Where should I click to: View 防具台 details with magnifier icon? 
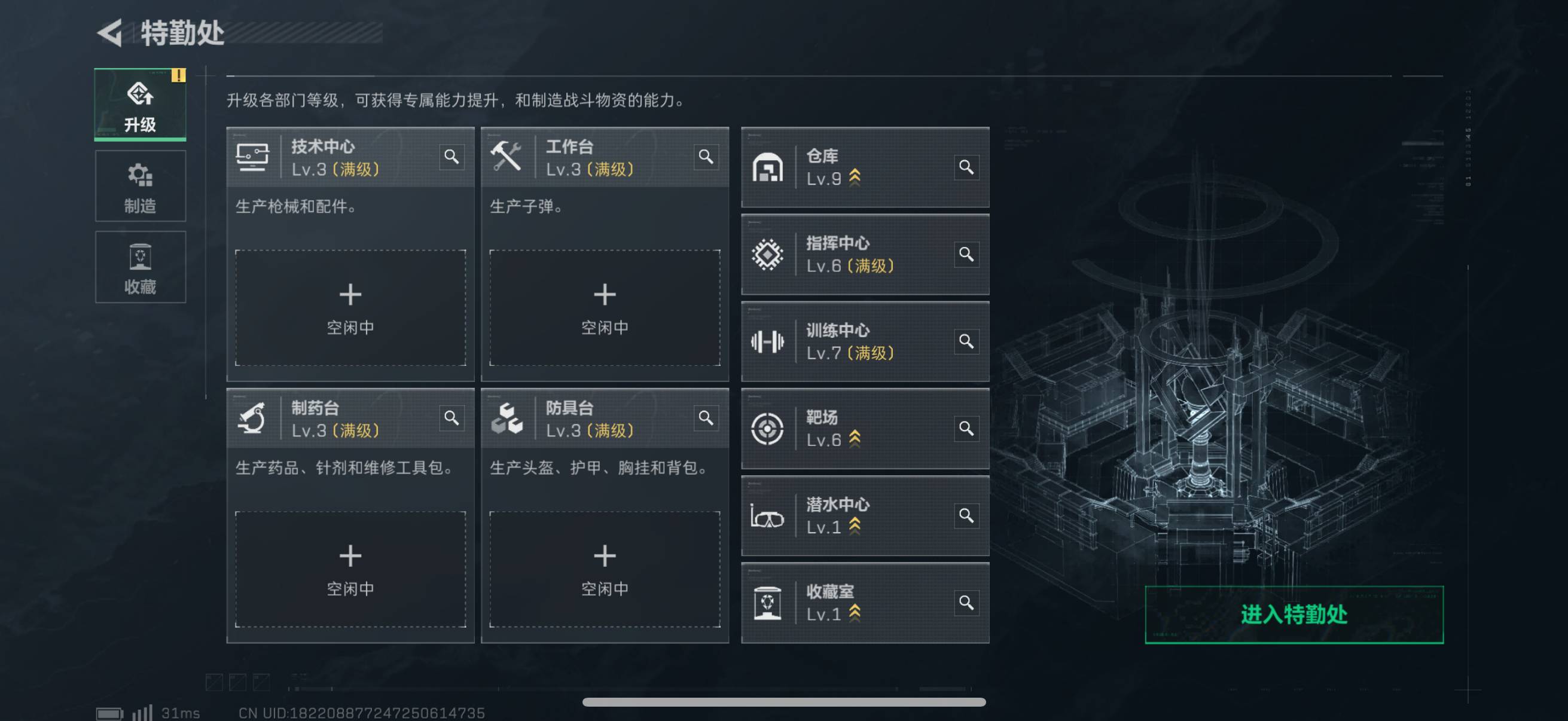706,418
